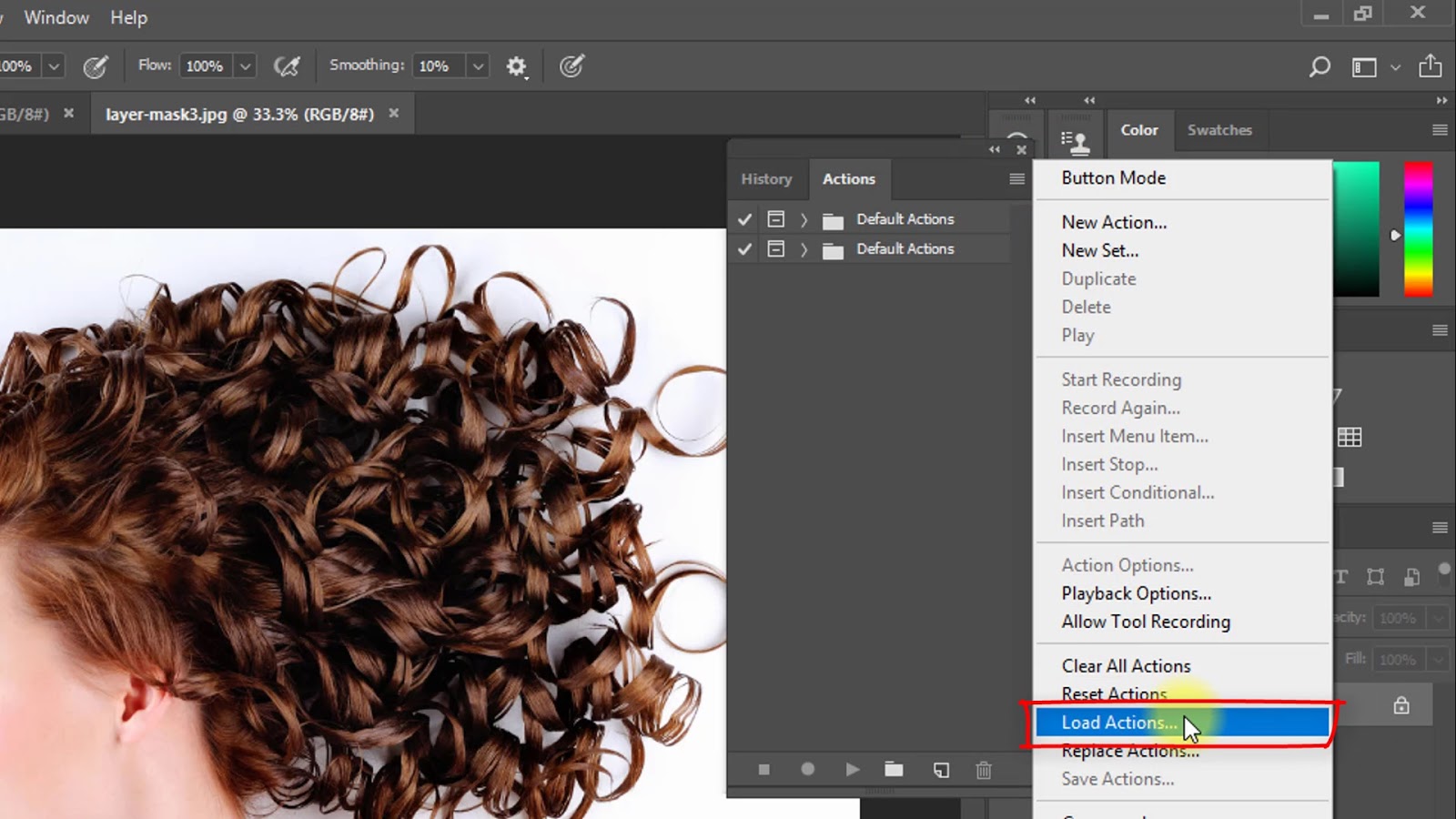Pick a color on the hue spectrum bar
This screenshot has height=819, width=1456.
(1418, 229)
